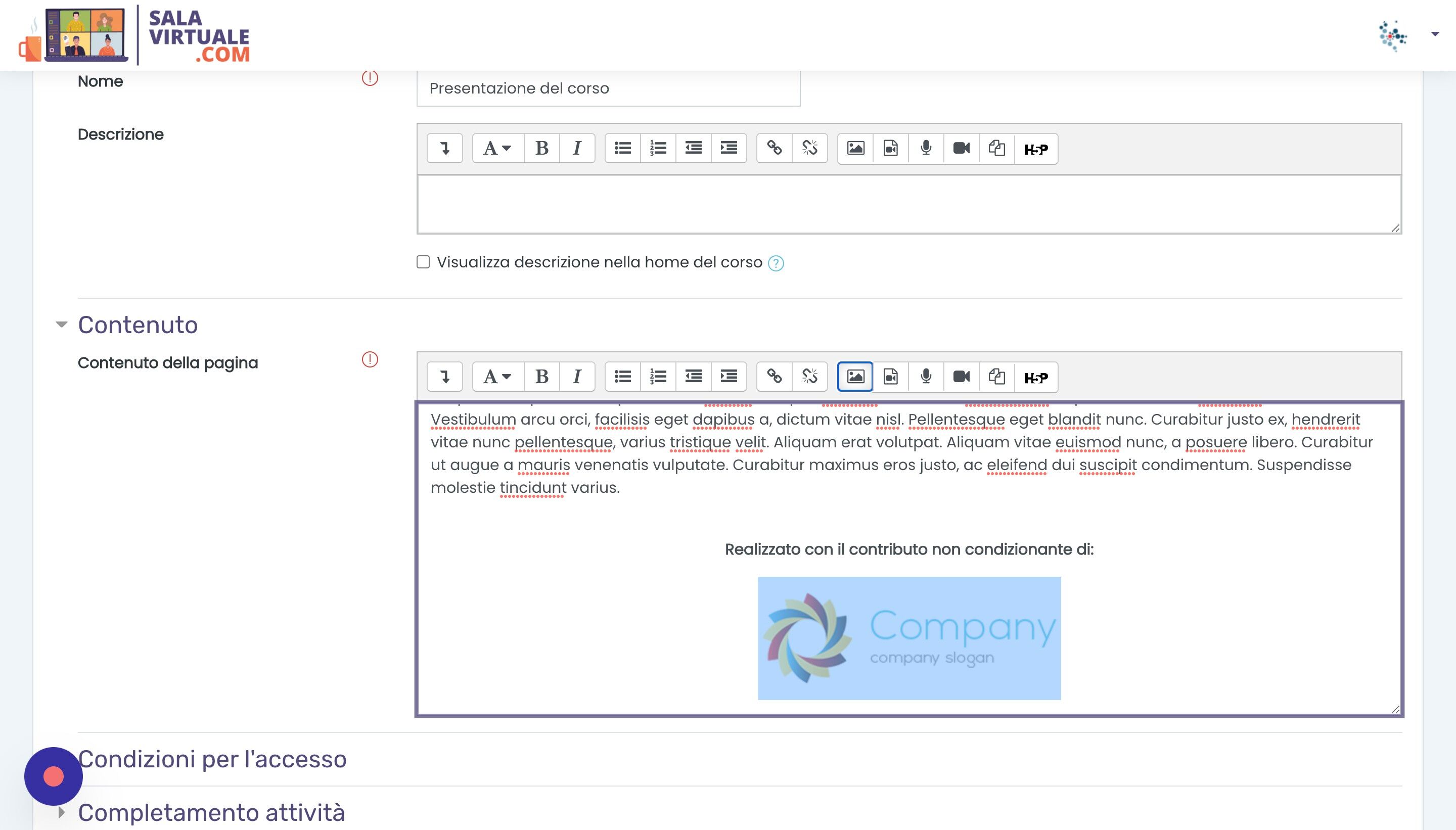Click 'molestie tincidunt varius.' text line
The image size is (1456, 830).
[x=525, y=488]
